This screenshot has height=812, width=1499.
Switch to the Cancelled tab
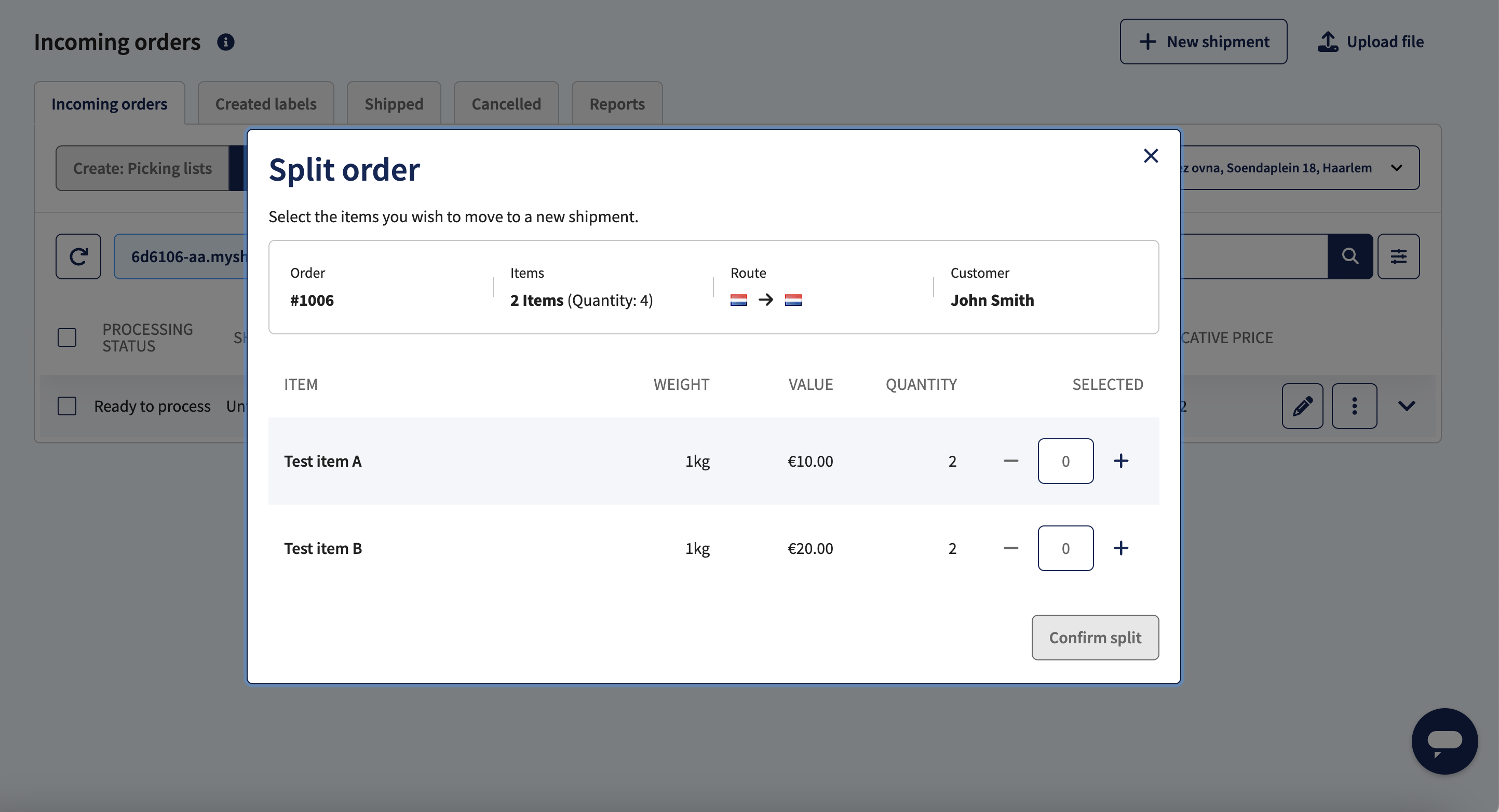pos(506,103)
